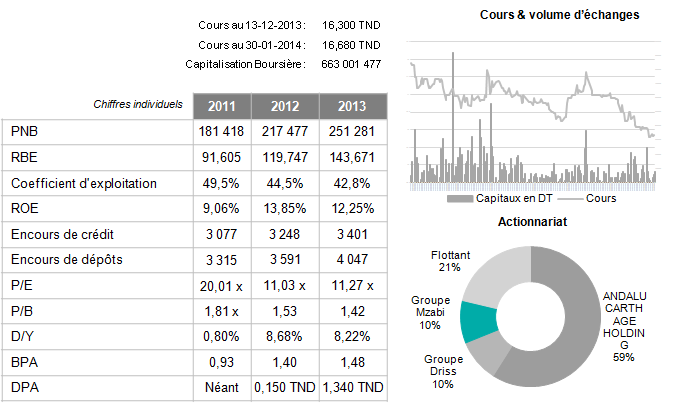The width and height of the screenshot is (680, 405).
Task: Click the teal Groupe Mzabi donut slice
Action: pyautogui.click(x=479, y=322)
